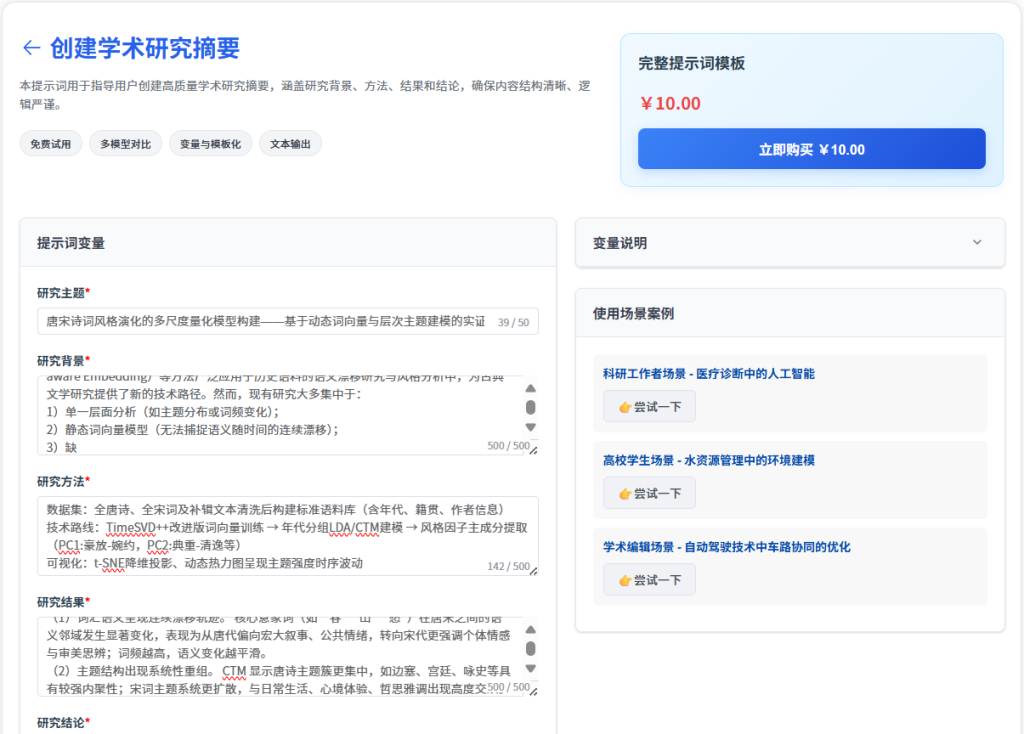The height and width of the screenshot is (734, 1024).
Task: Click the 立即购买 ¥10.00 button
Action: click(x=811, y=149)
